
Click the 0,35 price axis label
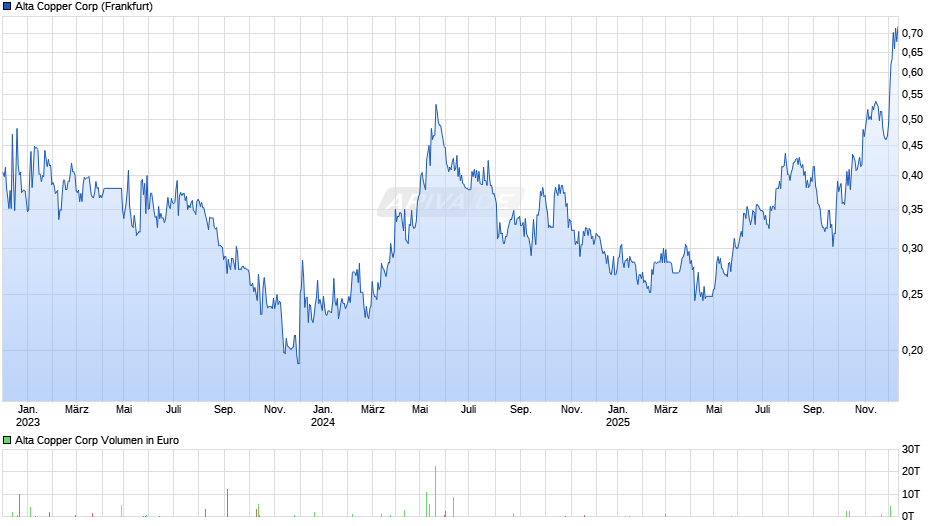tap(912, 210)
